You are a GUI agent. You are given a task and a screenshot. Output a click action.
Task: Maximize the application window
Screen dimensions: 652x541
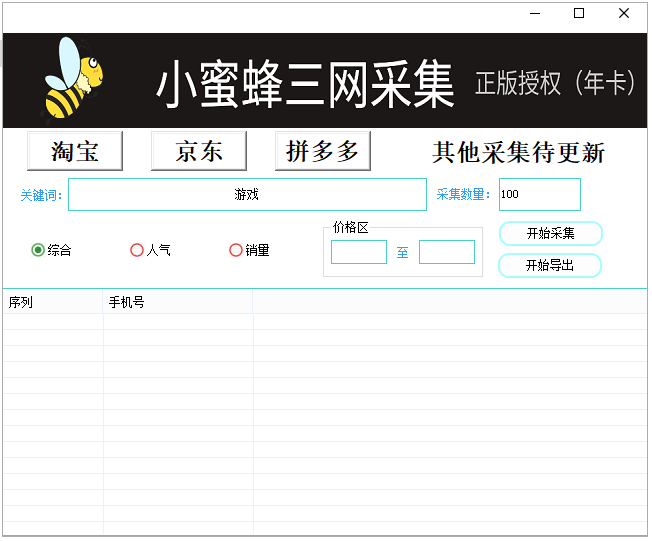(579, 14)
